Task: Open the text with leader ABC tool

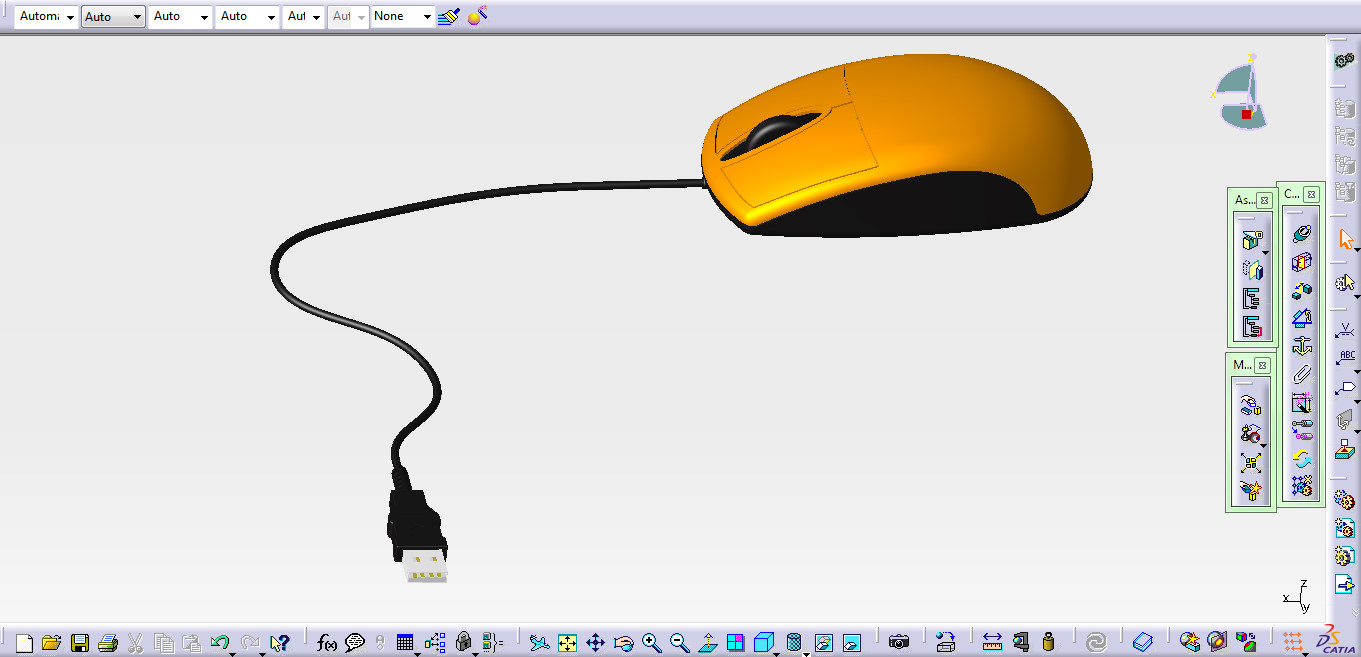Action: [x=1346, y=357]
